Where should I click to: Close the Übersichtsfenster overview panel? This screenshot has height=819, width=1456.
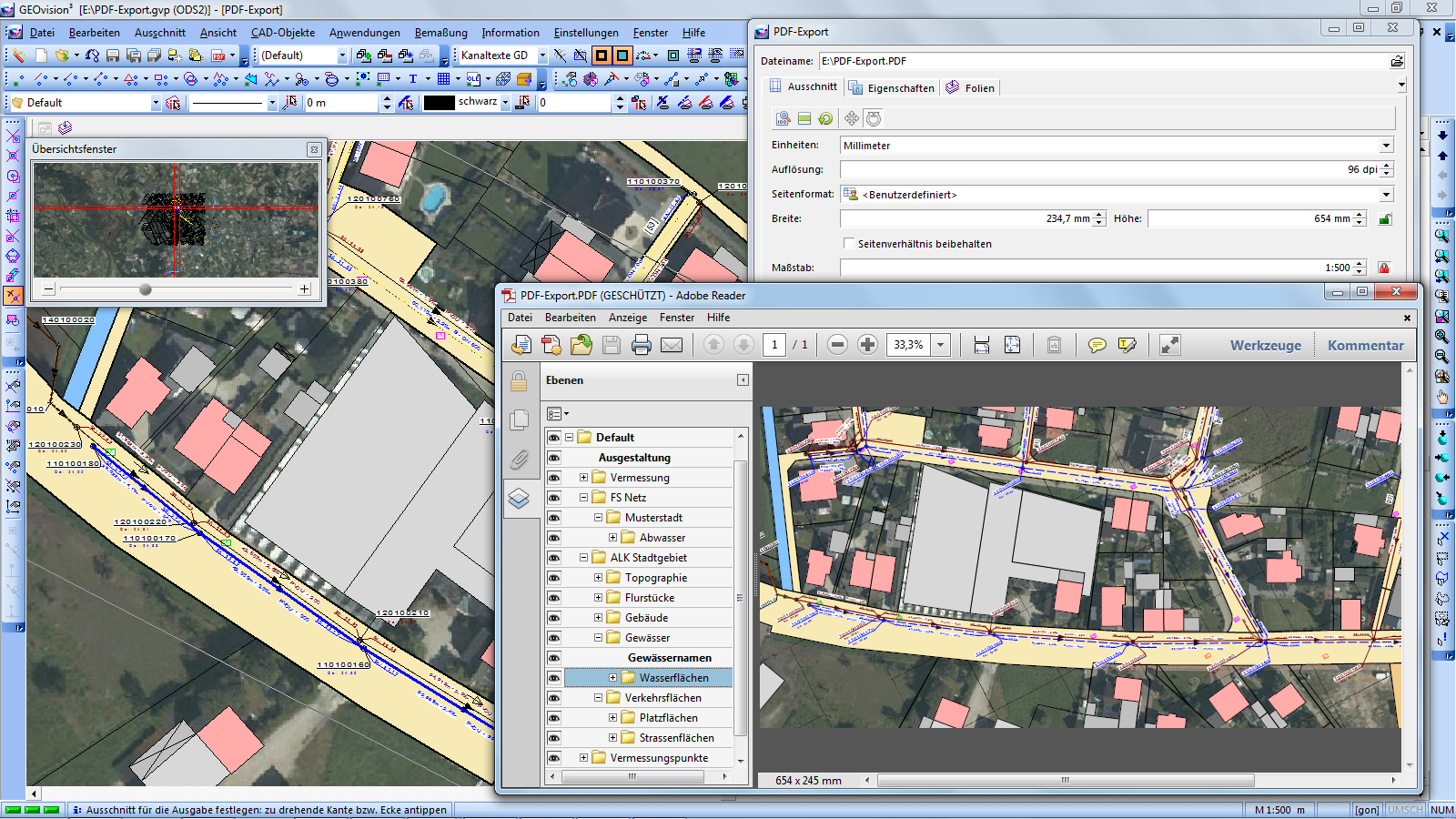coord(314,149)
